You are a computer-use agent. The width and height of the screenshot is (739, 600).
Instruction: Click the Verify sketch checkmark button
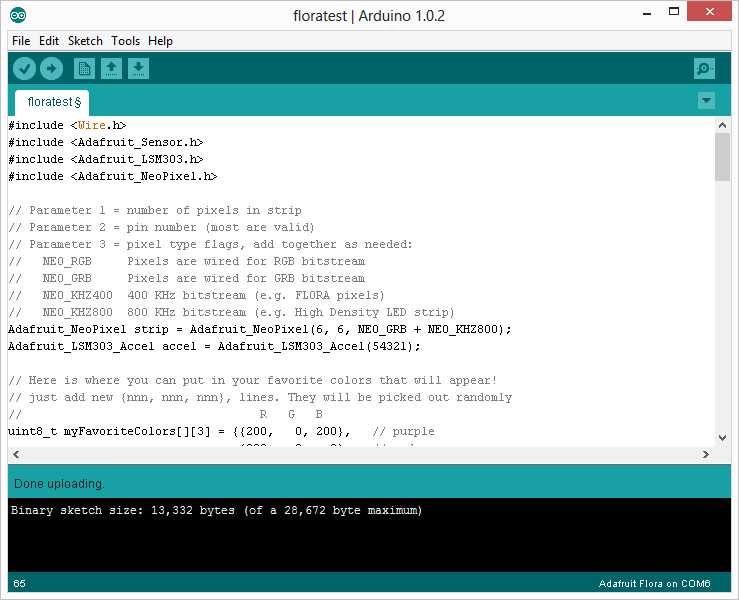[x=24, y=69]
